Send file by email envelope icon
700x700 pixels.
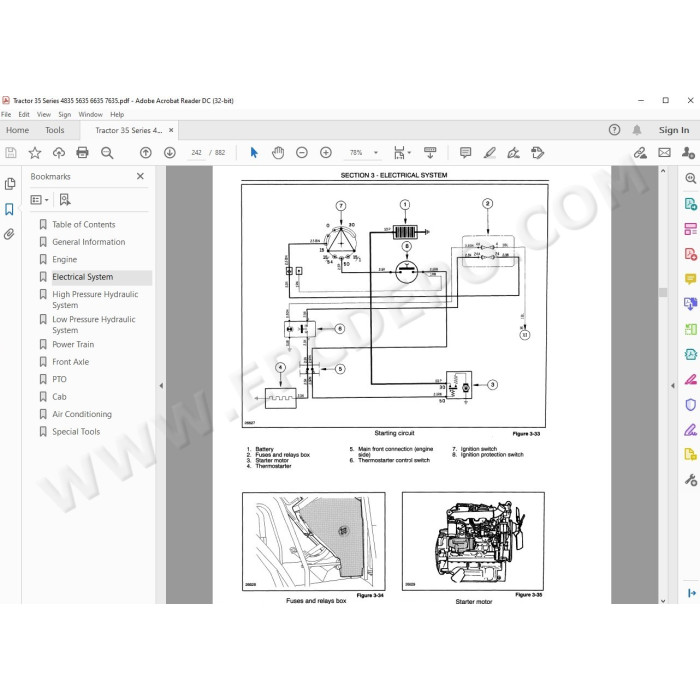pyautogui.click(x=664, y=153)
